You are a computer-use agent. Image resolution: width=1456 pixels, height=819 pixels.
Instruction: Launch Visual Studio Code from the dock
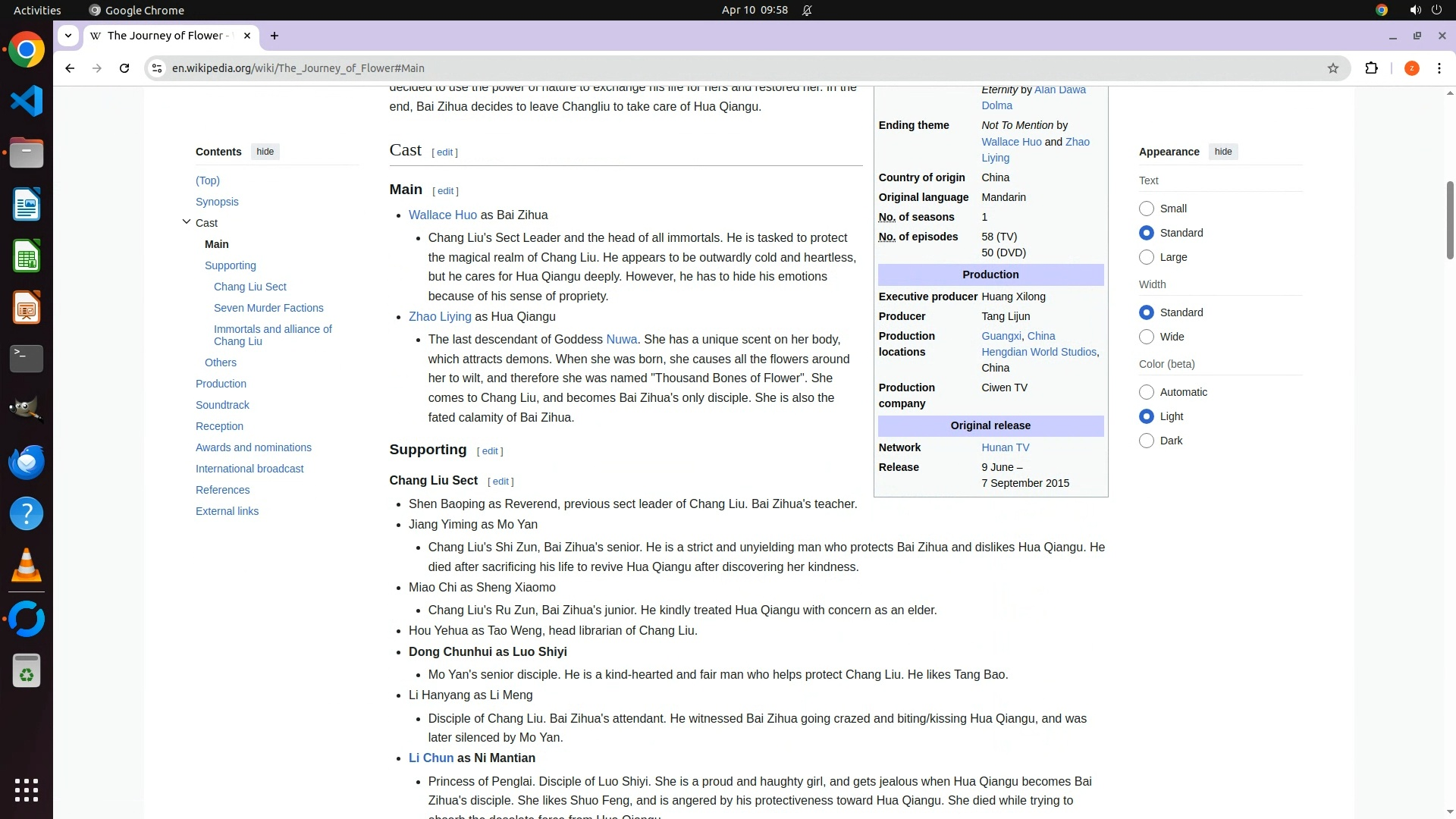27,101
